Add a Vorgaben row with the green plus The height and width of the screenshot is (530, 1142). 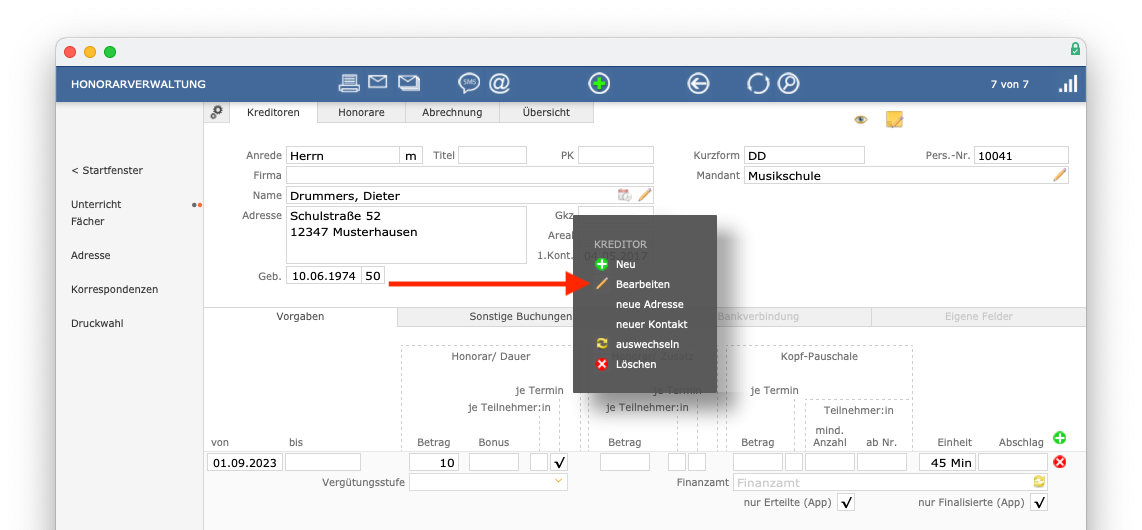[x=1060, y=438]
